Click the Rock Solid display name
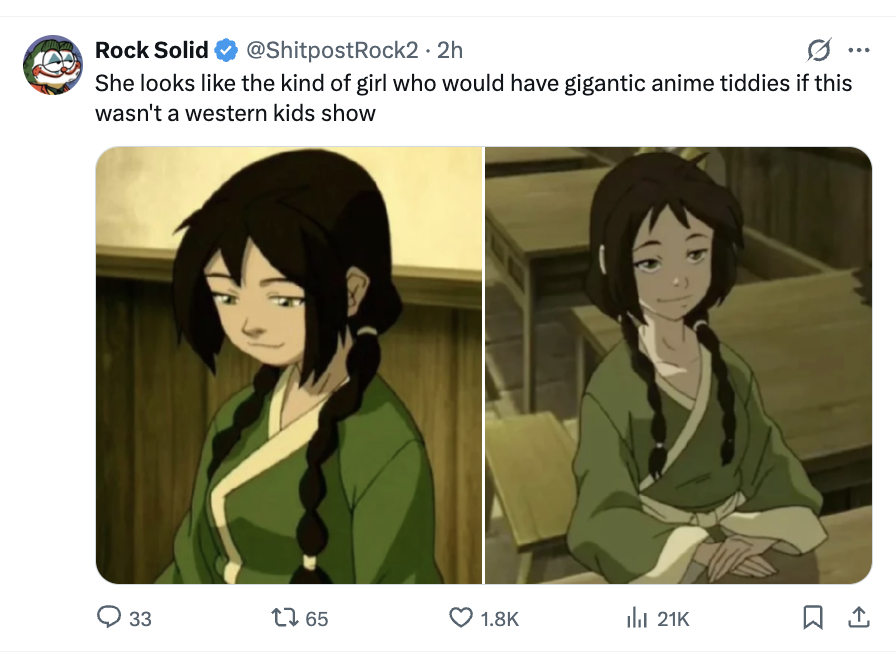 point(151,50)
